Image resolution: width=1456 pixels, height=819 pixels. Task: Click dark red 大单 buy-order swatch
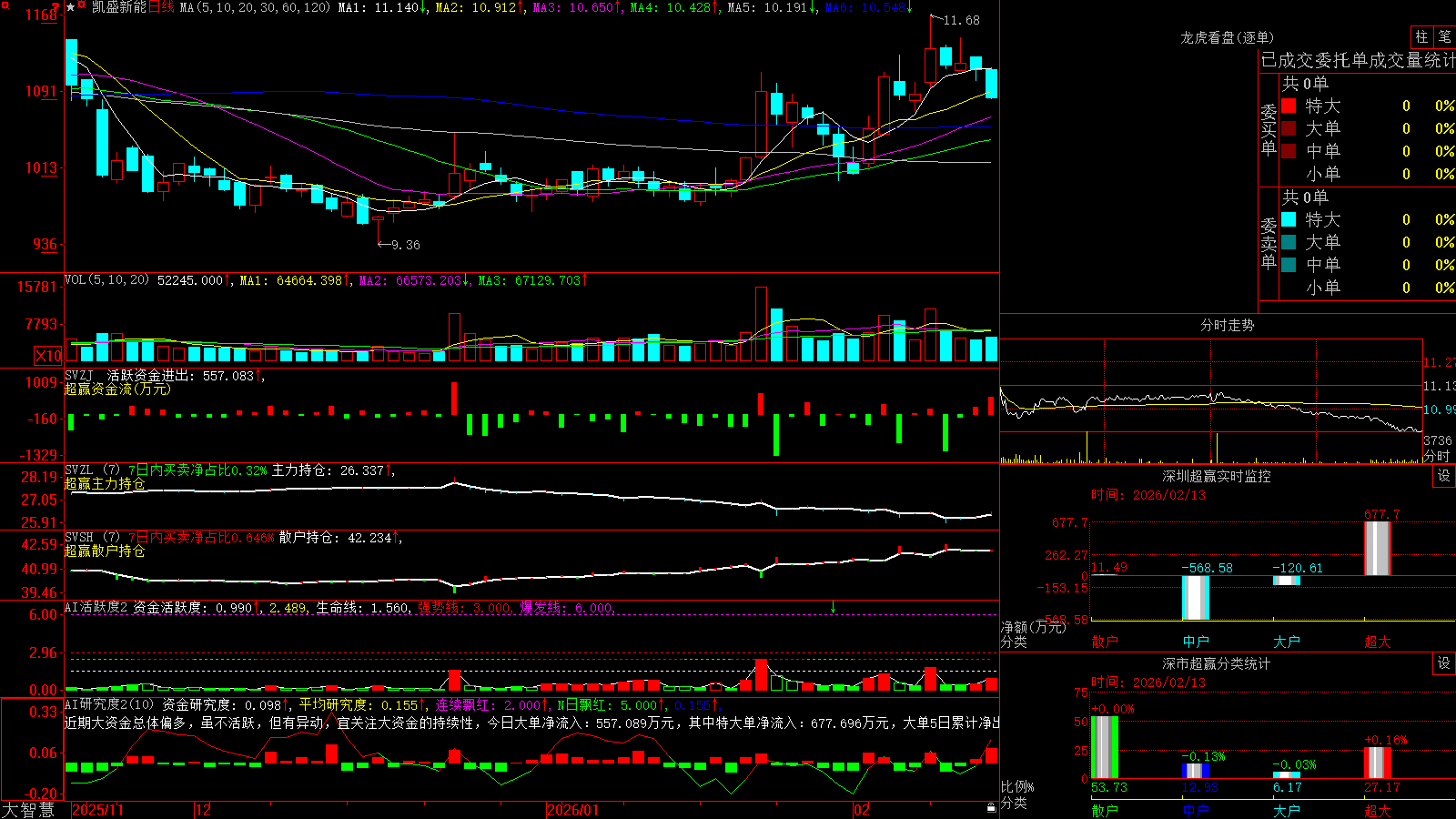1289,128
